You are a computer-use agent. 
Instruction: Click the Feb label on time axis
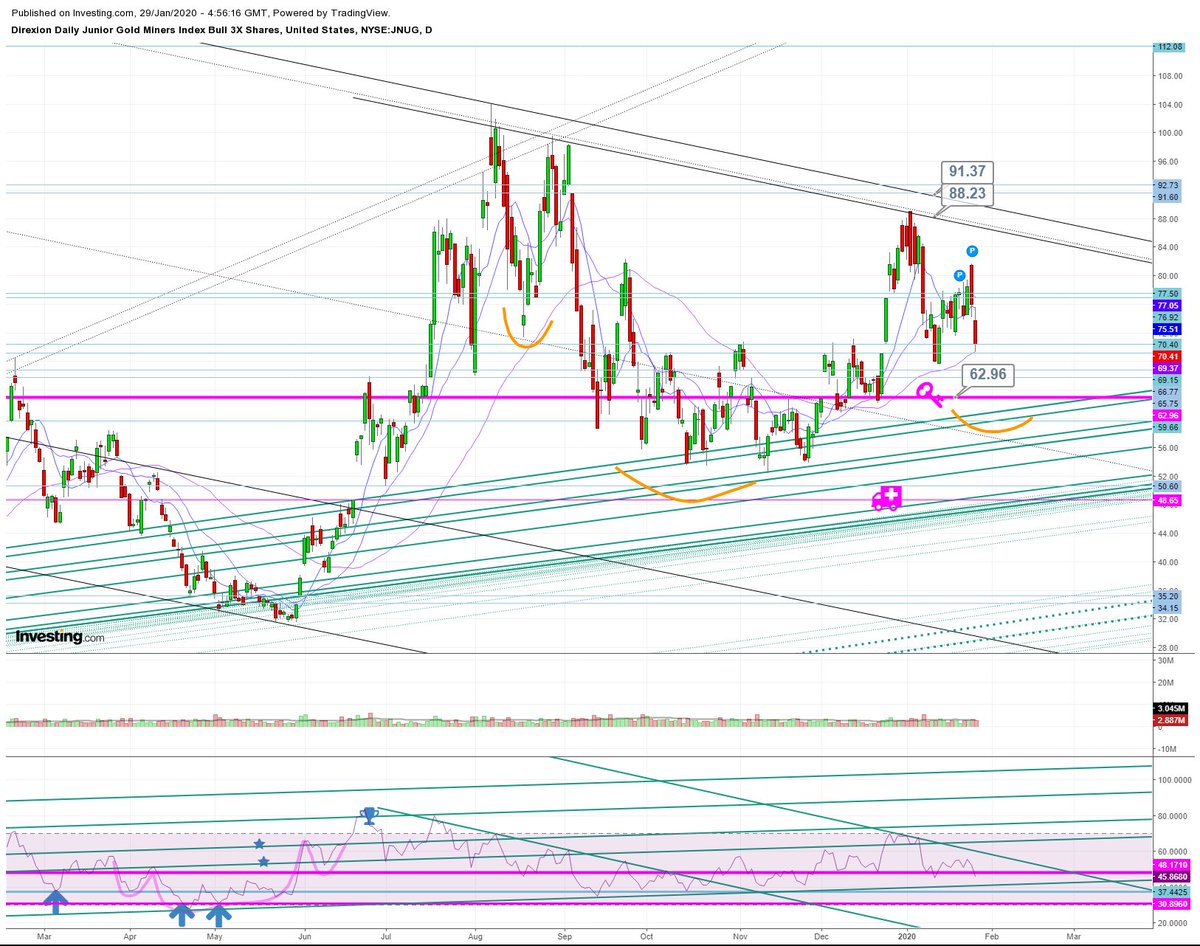pyautogui.click(x=991, y=939)
